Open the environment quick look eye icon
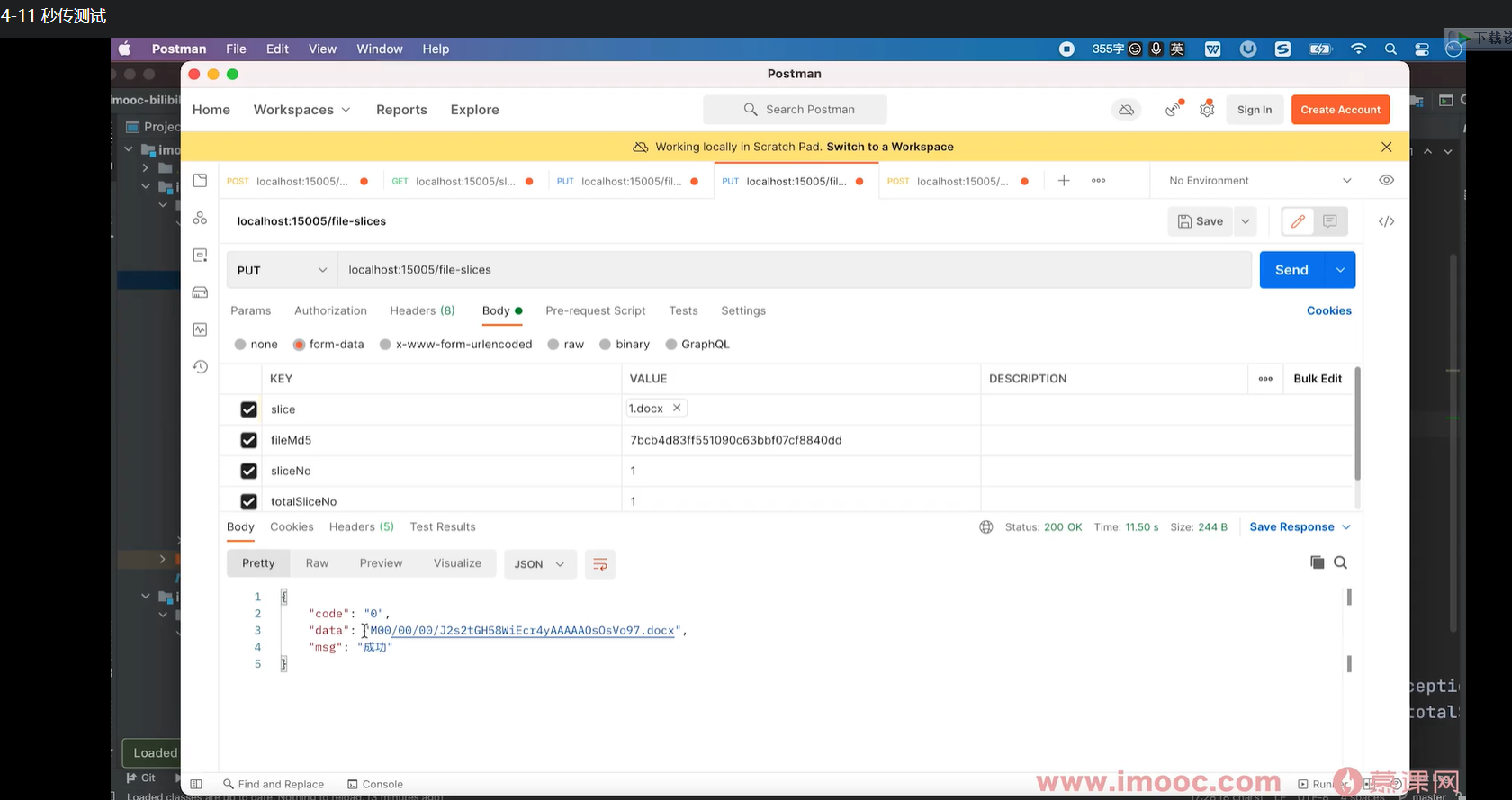Image resolution: width=1512 pixels, height=800 pixels. [x=1386, y=180]
